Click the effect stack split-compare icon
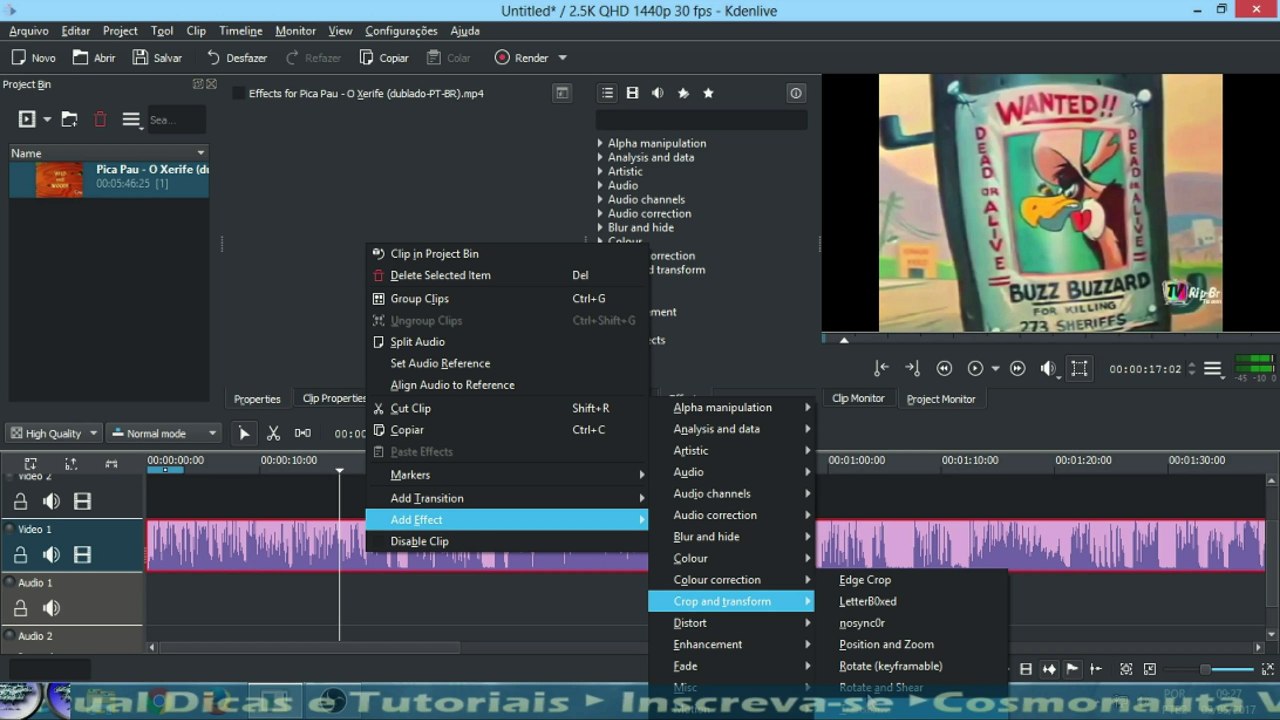1280x720 pixels. coord(563,93)
